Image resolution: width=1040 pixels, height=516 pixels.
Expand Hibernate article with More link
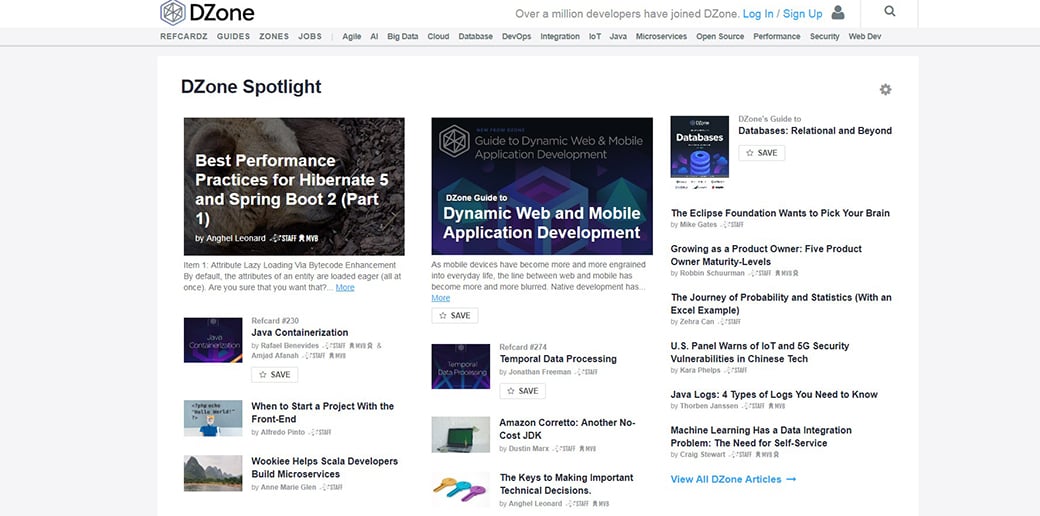point(345,288)
